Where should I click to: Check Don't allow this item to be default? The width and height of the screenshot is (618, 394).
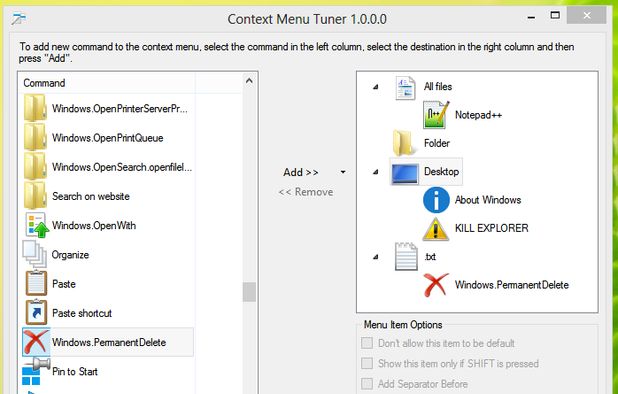coord(367,343)
